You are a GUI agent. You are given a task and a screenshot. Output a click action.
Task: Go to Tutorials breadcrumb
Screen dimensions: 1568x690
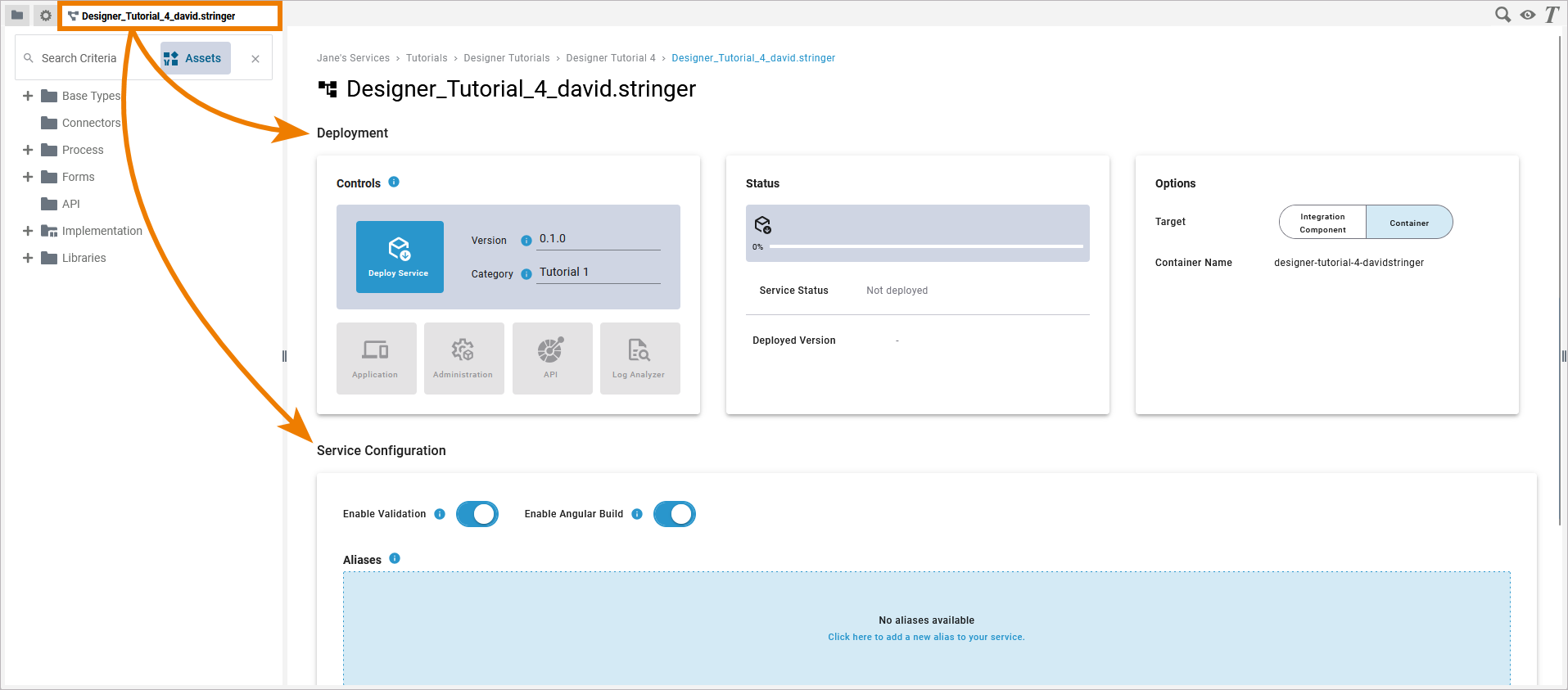coord(427,58)
